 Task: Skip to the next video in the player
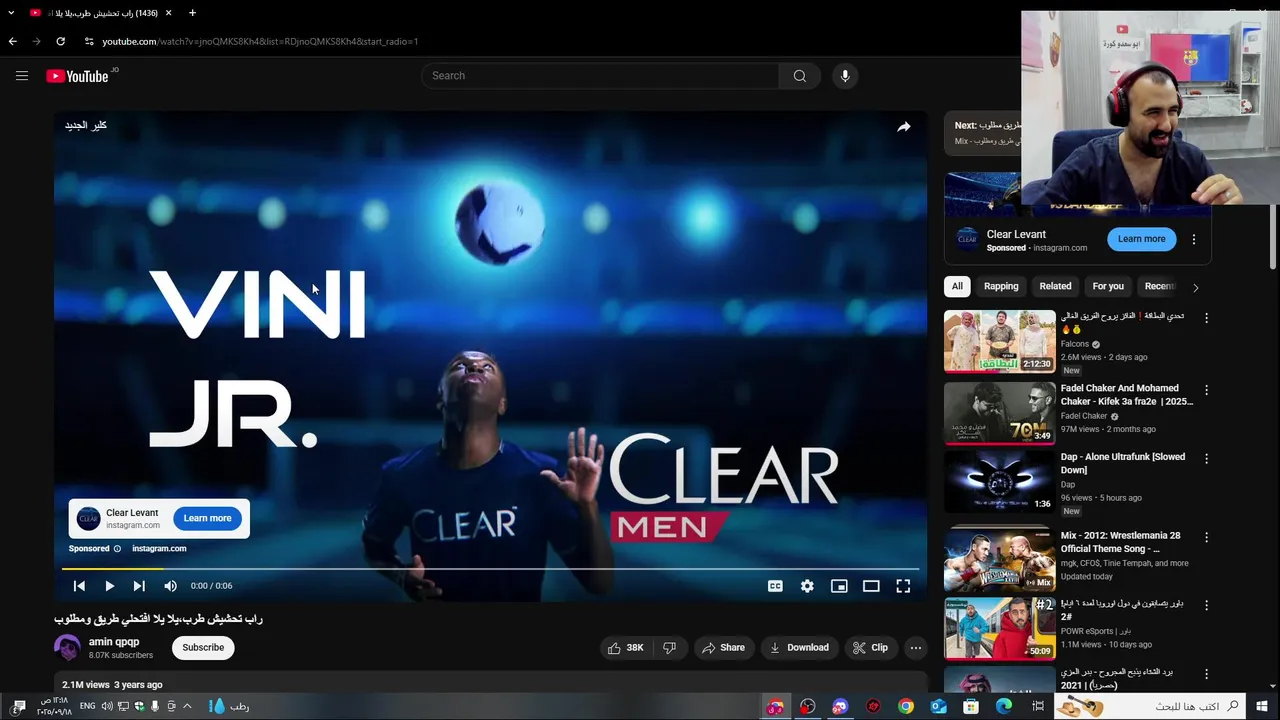[x=139, y=586]
